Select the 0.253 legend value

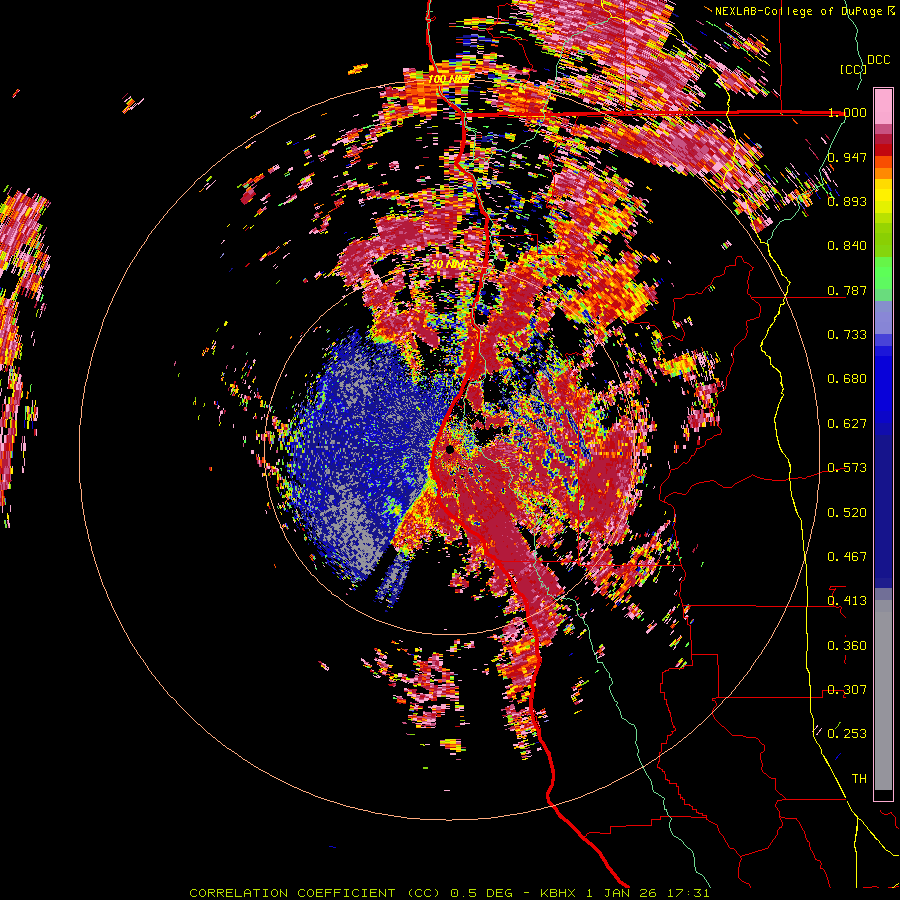[847, 734]
